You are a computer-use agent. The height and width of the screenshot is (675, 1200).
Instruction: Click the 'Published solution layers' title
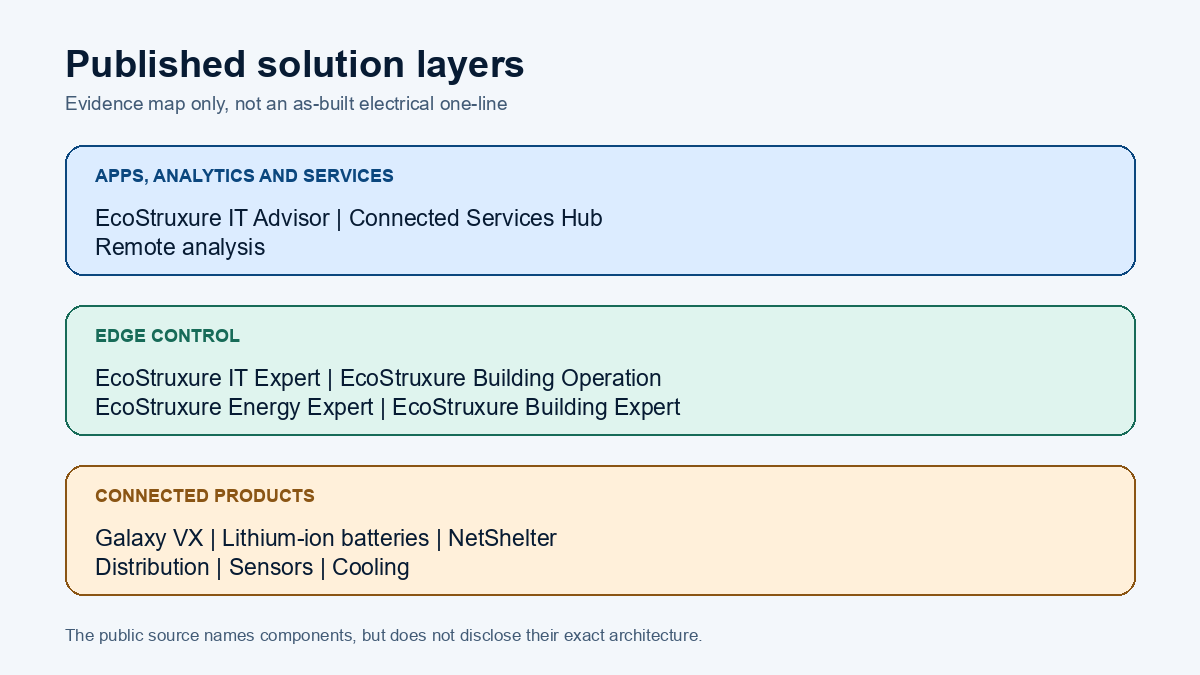[x=295, y=64]
